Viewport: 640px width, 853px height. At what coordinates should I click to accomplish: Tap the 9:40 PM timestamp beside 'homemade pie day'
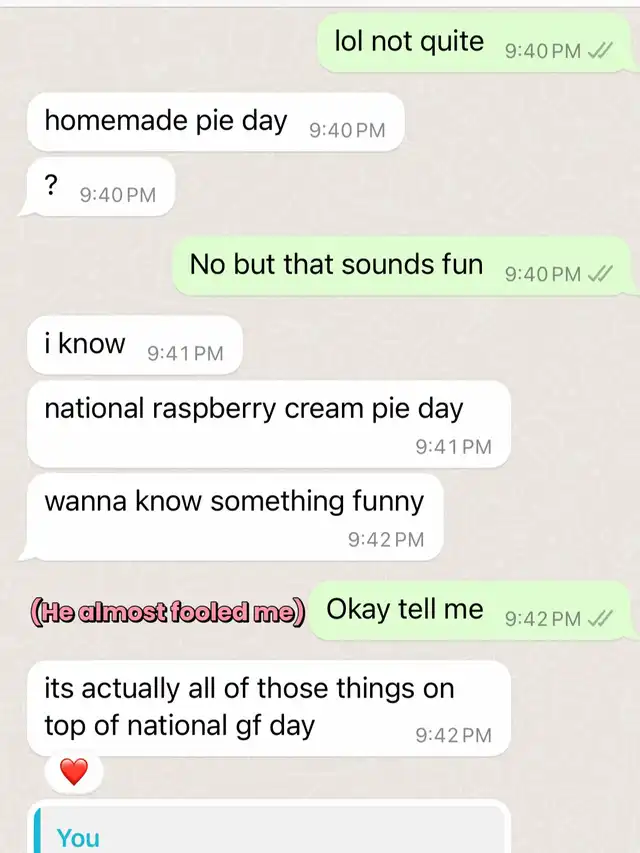click(347, 131)
